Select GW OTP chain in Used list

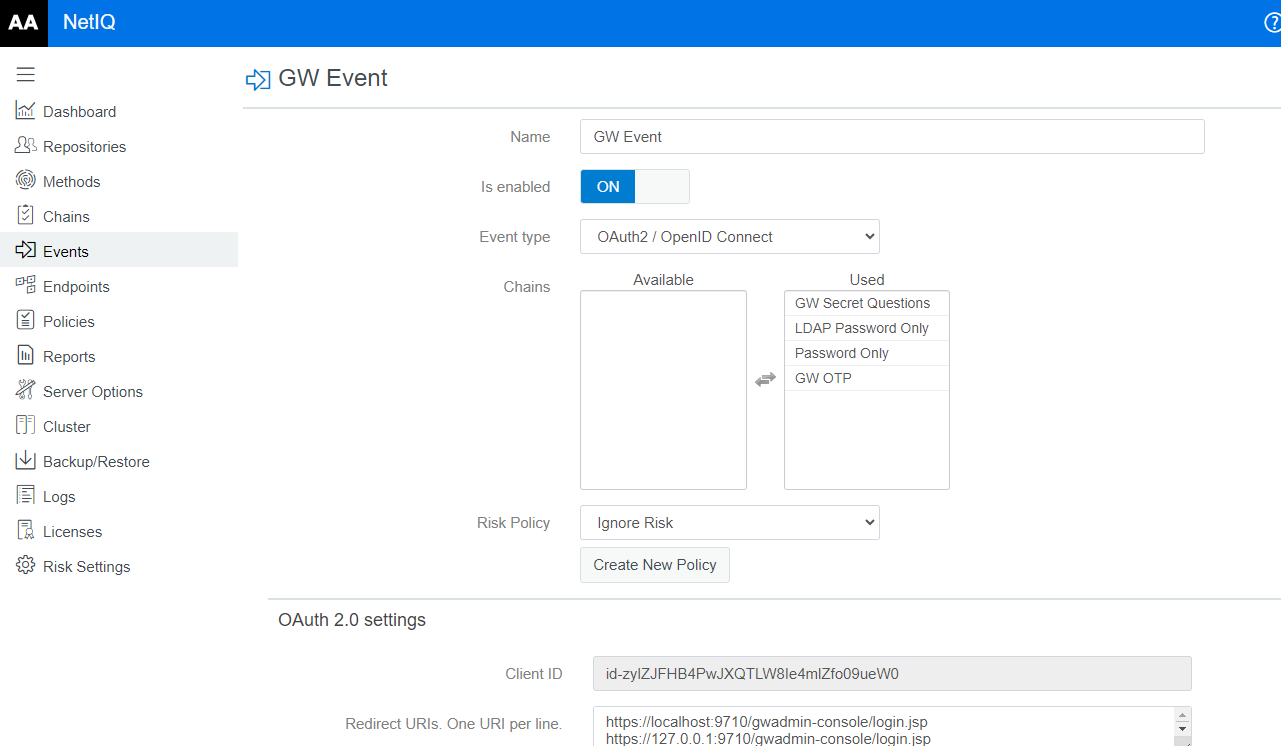click(867, 378)
